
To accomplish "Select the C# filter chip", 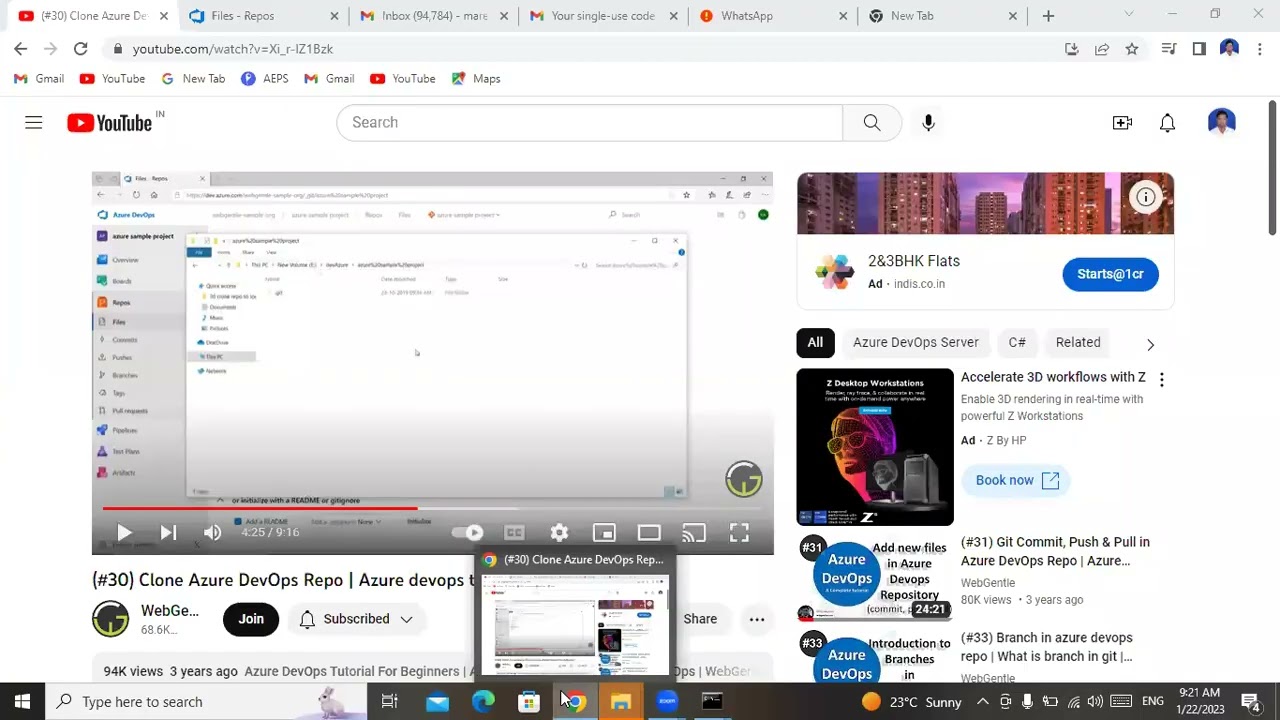I will coord(1017,342).
